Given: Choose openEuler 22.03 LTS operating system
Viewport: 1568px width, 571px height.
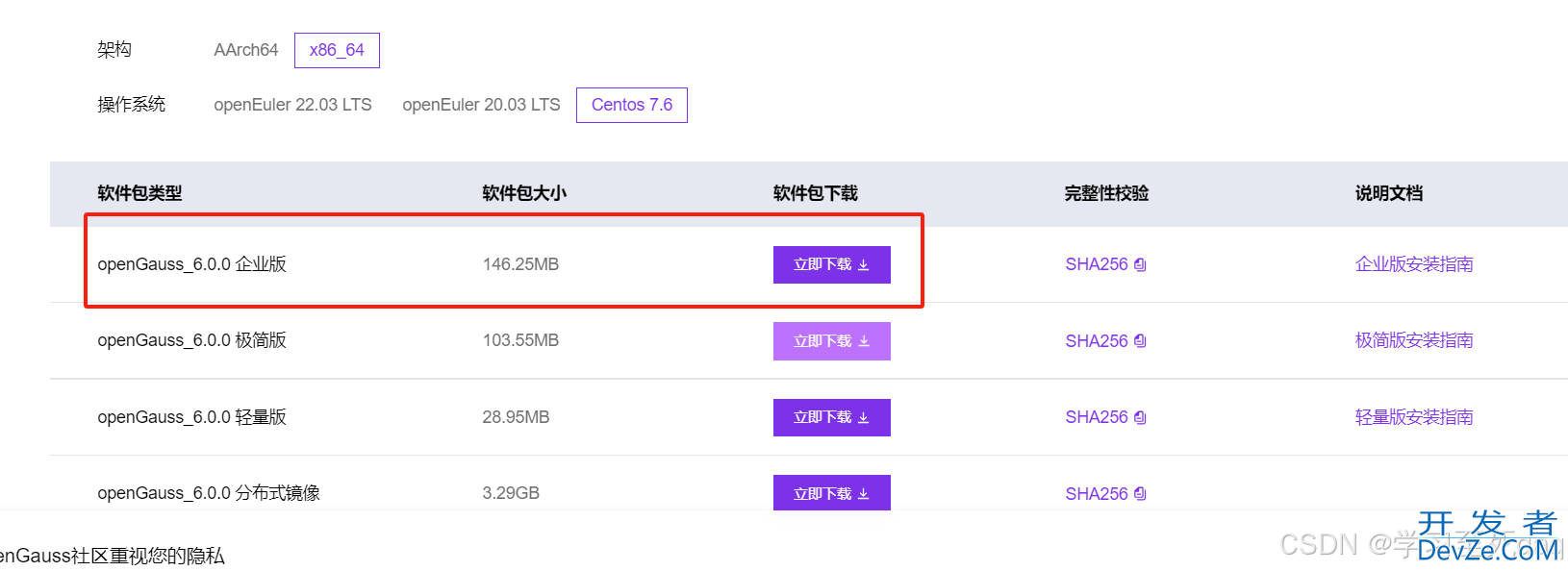Looking at the screenshot, I should [x=292, y=105].
